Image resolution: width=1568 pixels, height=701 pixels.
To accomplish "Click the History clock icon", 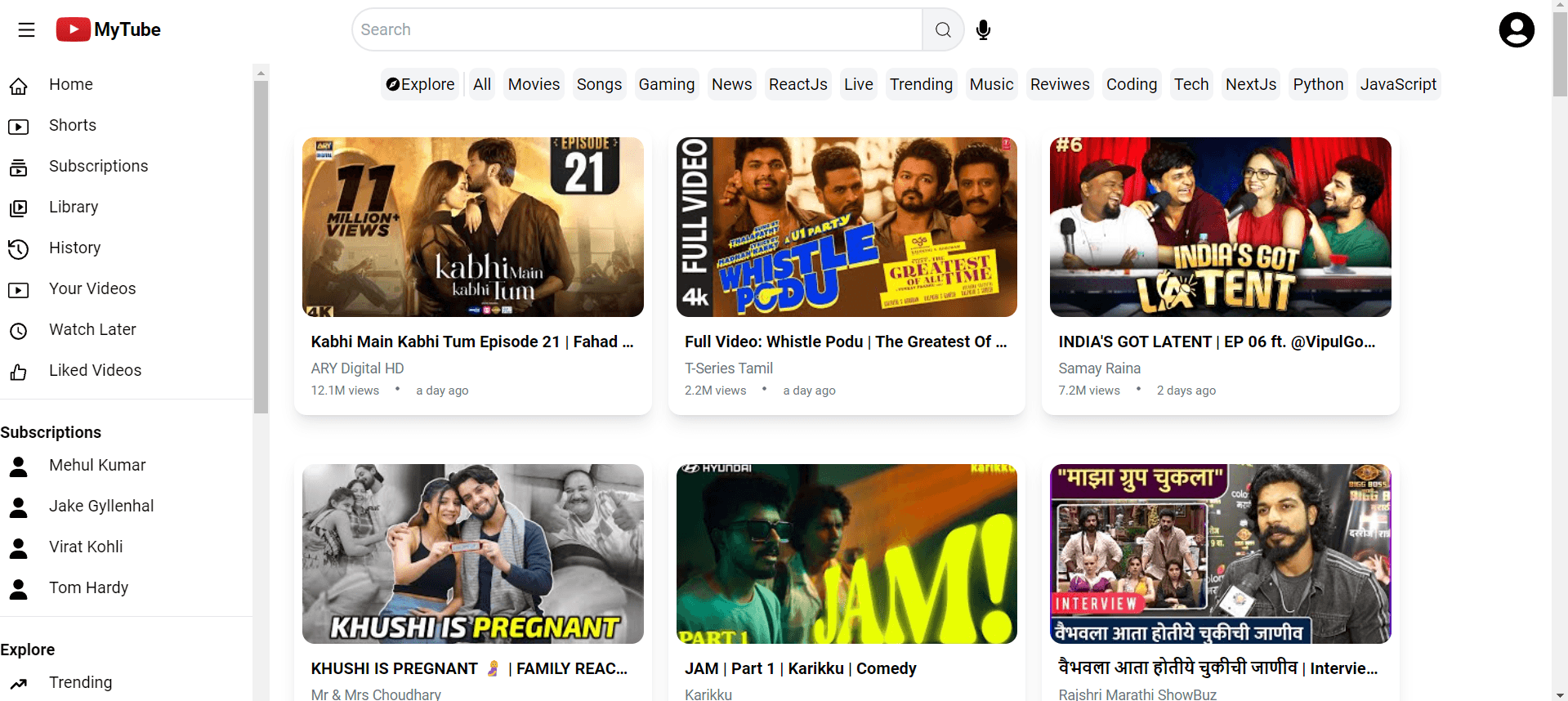I will pyautogui.click(x=19, y=249).
